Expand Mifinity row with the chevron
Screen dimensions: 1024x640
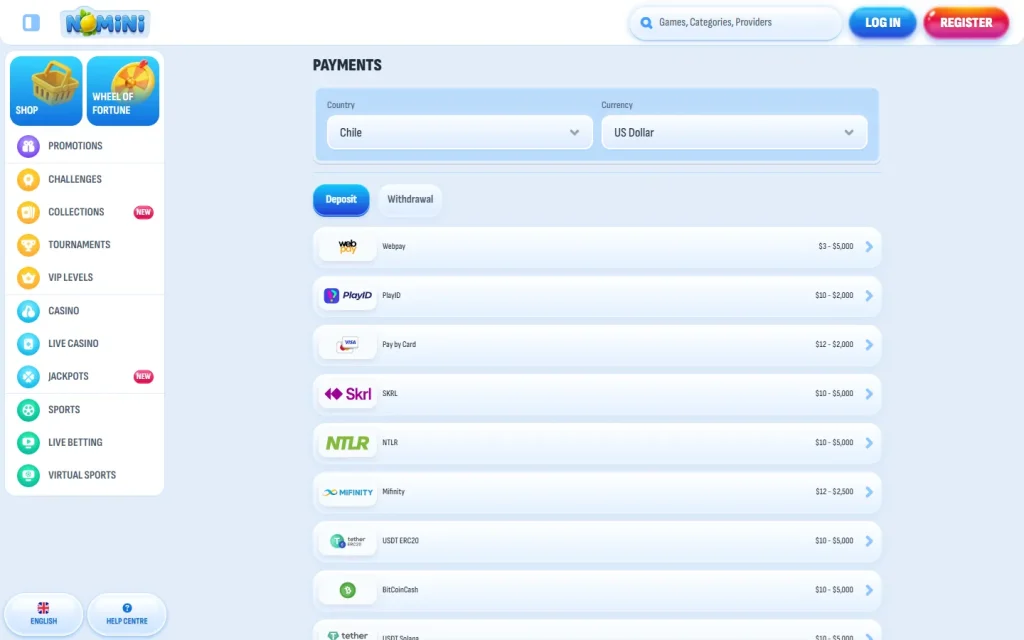point(869,492)
